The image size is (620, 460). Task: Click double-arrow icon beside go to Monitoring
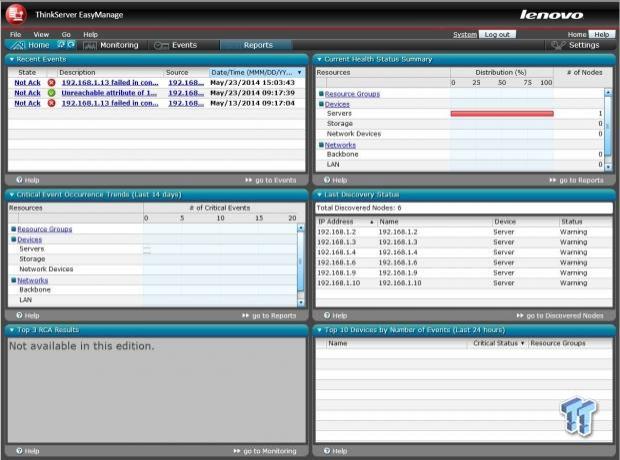pyautogui.click(x=236, y=451)
